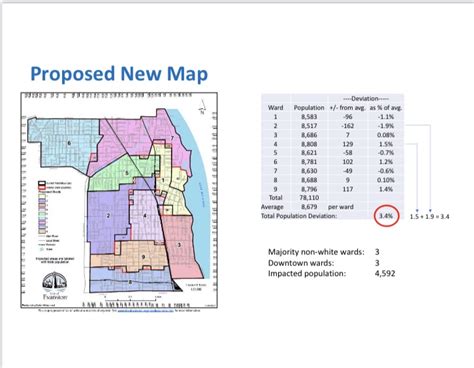Click the Total 78,110 table cell
The height and width of the screenshot is (368, 474).
pyautogui.click(x=310, y=198)
